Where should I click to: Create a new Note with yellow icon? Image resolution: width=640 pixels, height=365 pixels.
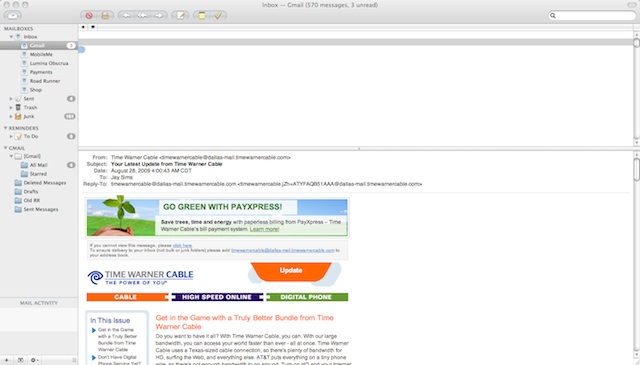pyautogui.click(x=202, y=16)
